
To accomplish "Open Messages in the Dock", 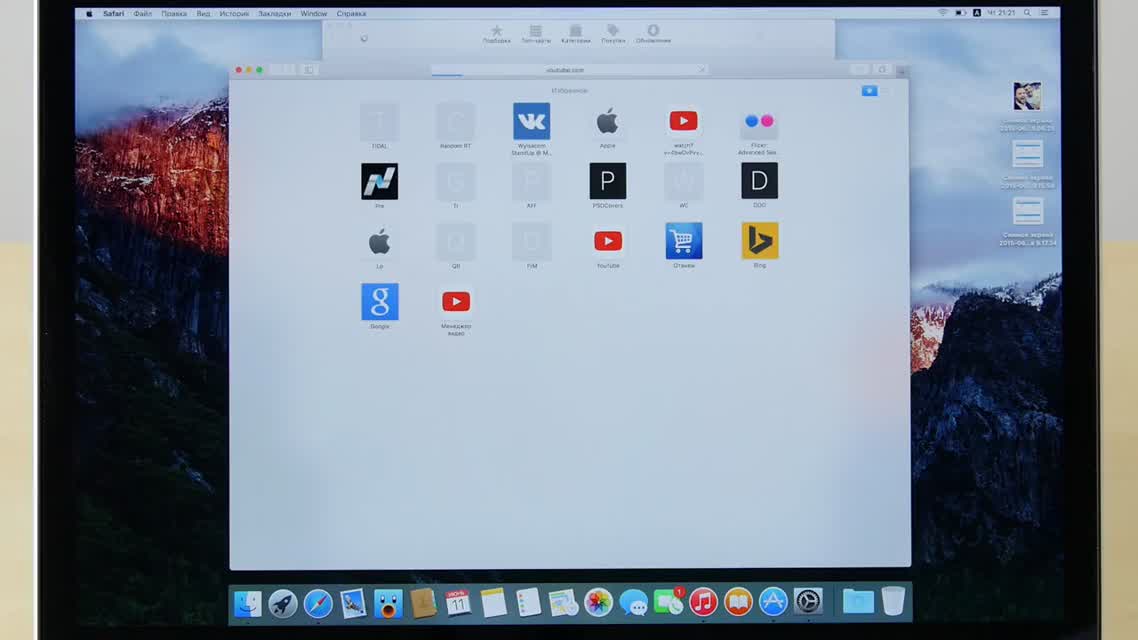I will (x=634, y=603).
